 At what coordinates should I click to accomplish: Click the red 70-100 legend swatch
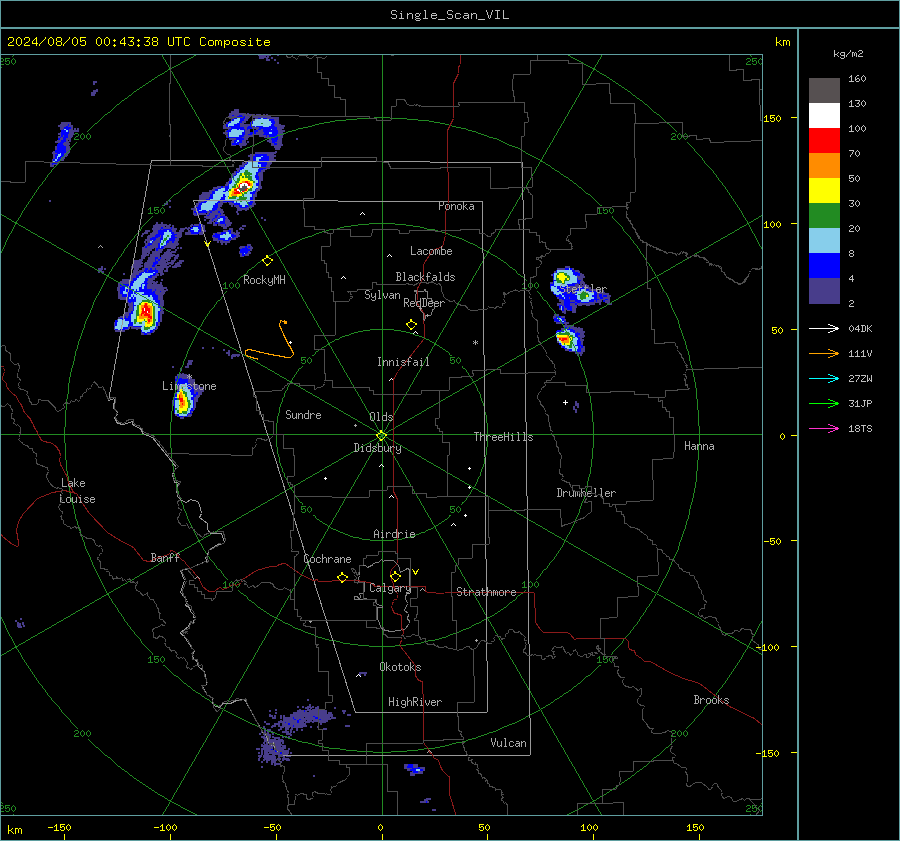824,141
